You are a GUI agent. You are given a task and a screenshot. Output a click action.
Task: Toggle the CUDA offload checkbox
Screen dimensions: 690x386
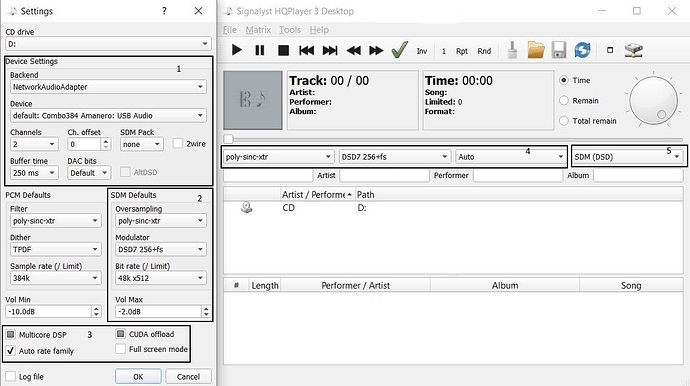(x=121, y=334)
